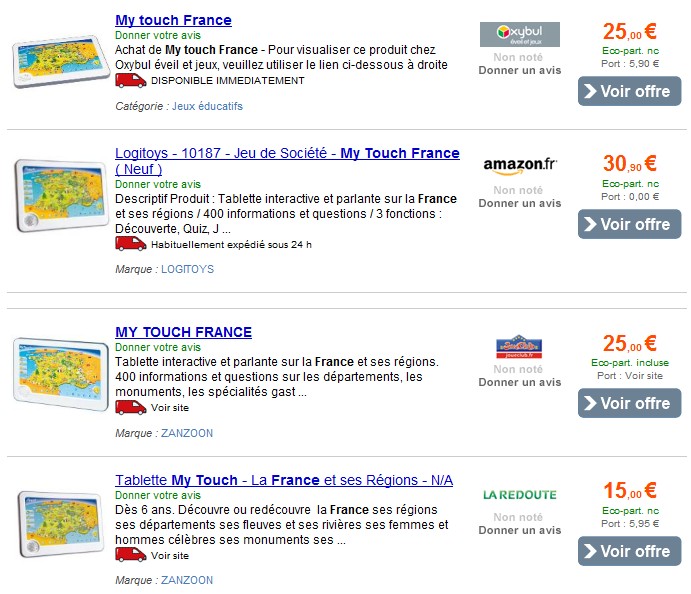
Task: Click the red truck beside Habituellement expédié
Action: click(x=130, y=244)
